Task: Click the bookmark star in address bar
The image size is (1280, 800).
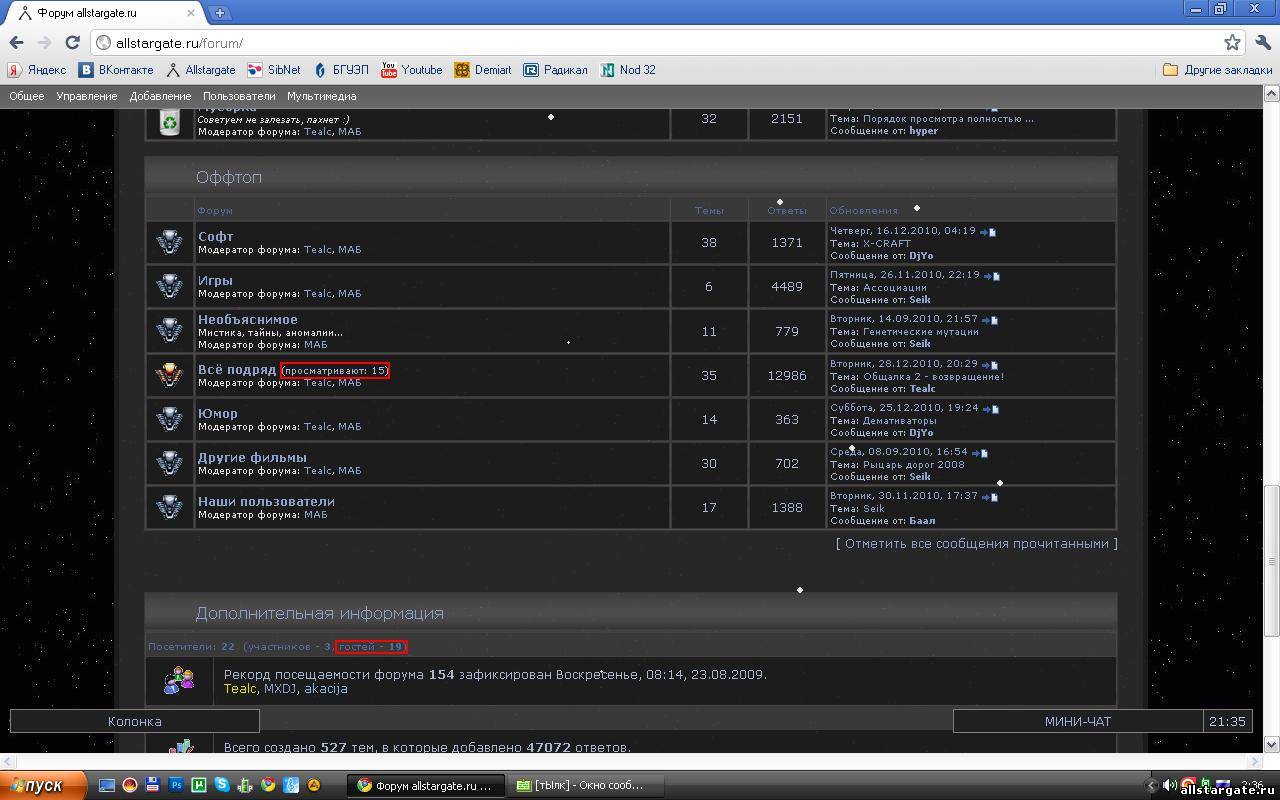Action: (1232, 42)
